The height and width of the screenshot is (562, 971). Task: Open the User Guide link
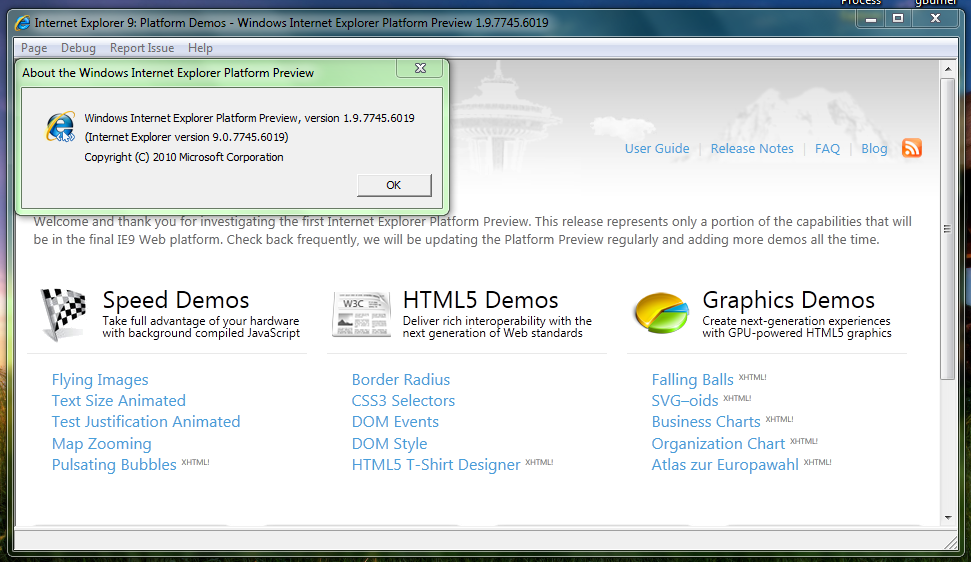click(x=657, y=149)
